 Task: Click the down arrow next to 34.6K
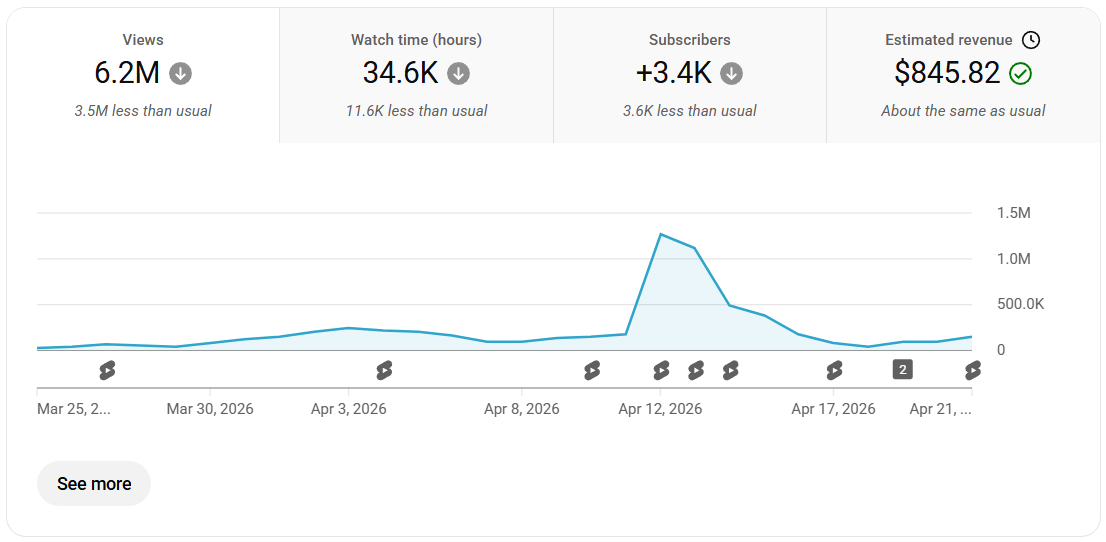[x=458, y=73]
